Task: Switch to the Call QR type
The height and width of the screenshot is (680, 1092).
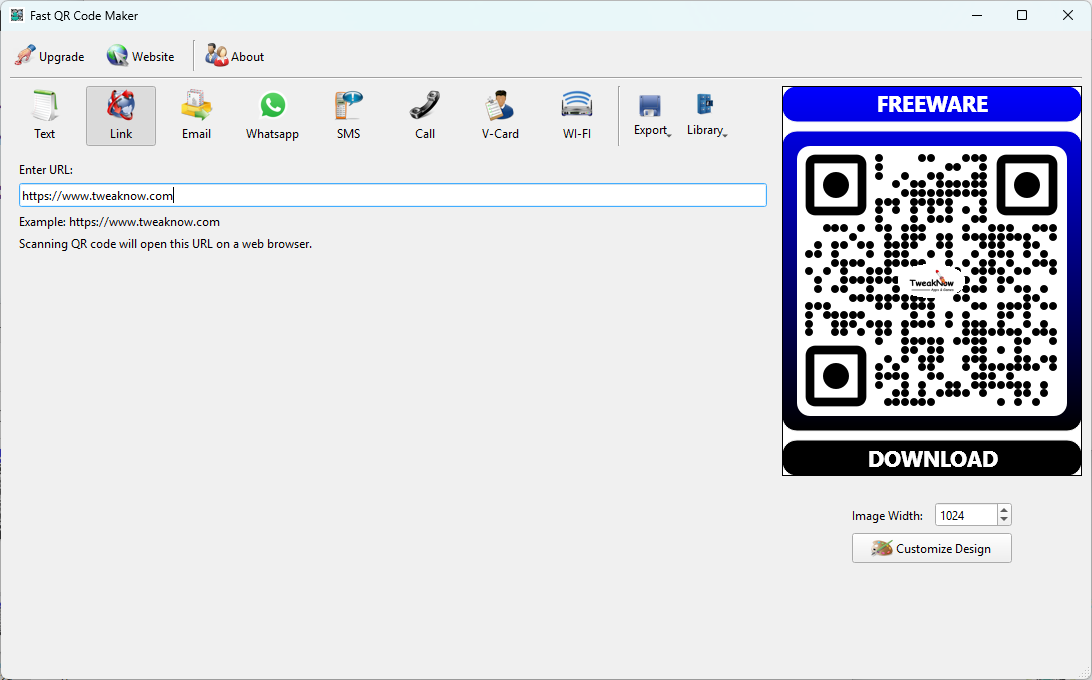Action: [x=425, y=116]
